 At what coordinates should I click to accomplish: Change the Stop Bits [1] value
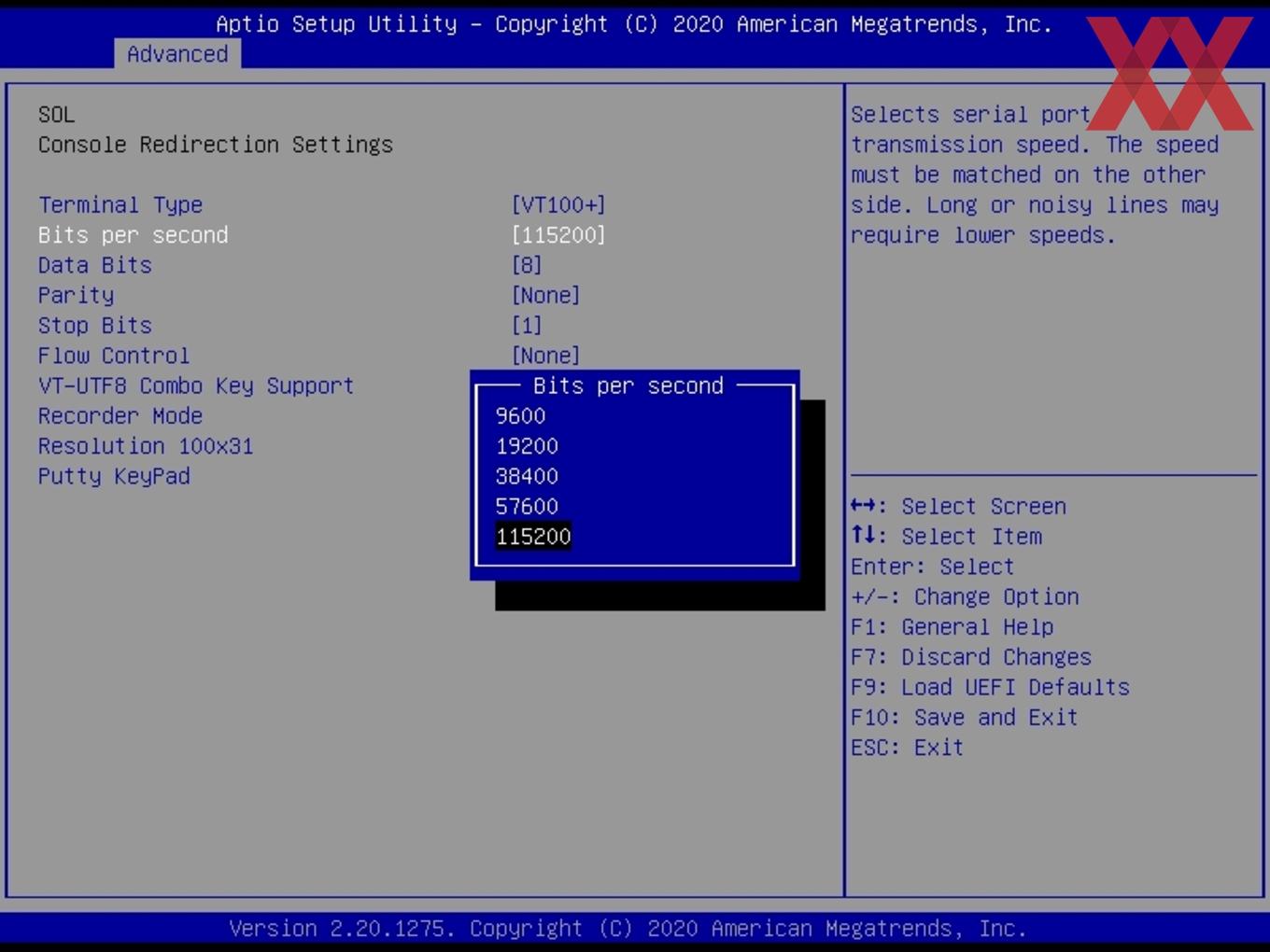pos(527,326)
